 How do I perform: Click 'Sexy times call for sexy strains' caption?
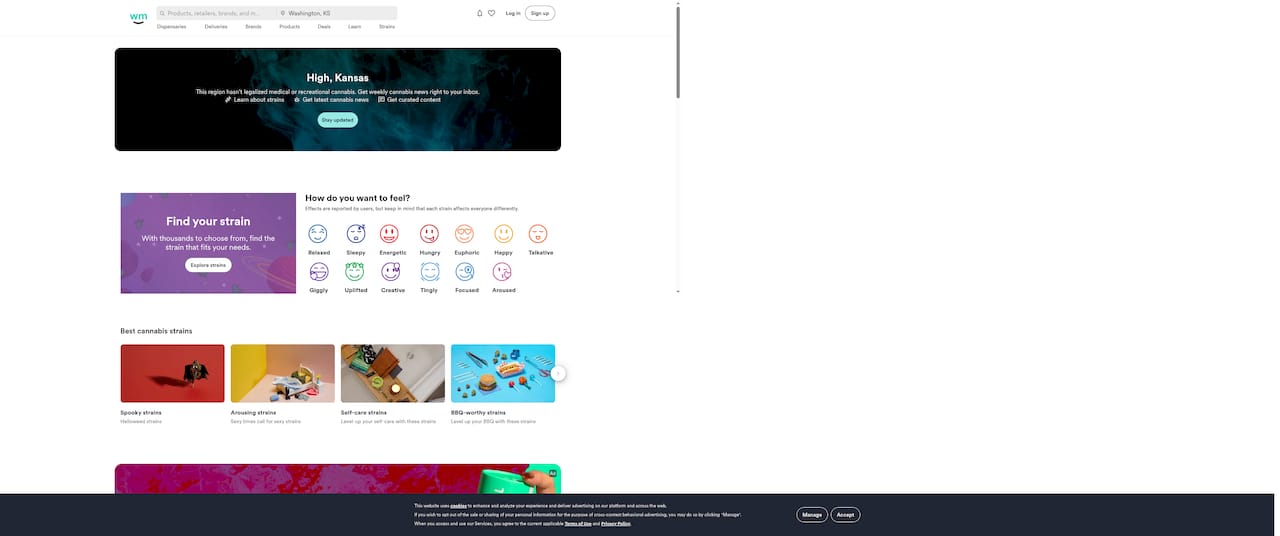pyautogui.click(x=265, y=422)
